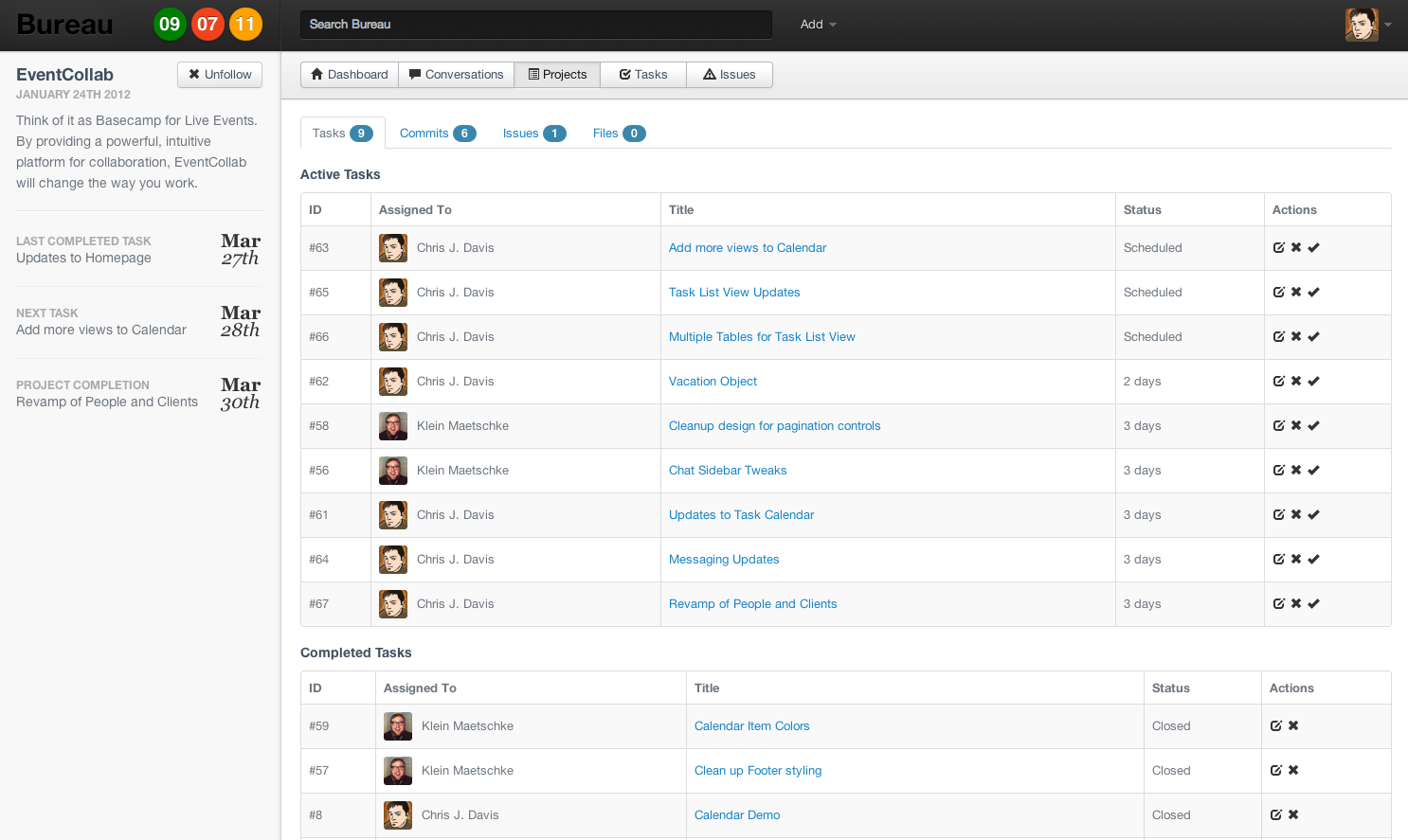Viewport: 1408px width, 840px height.
Task: Open the Chat Sidebar Tweaks link
Action: [728, 471]
